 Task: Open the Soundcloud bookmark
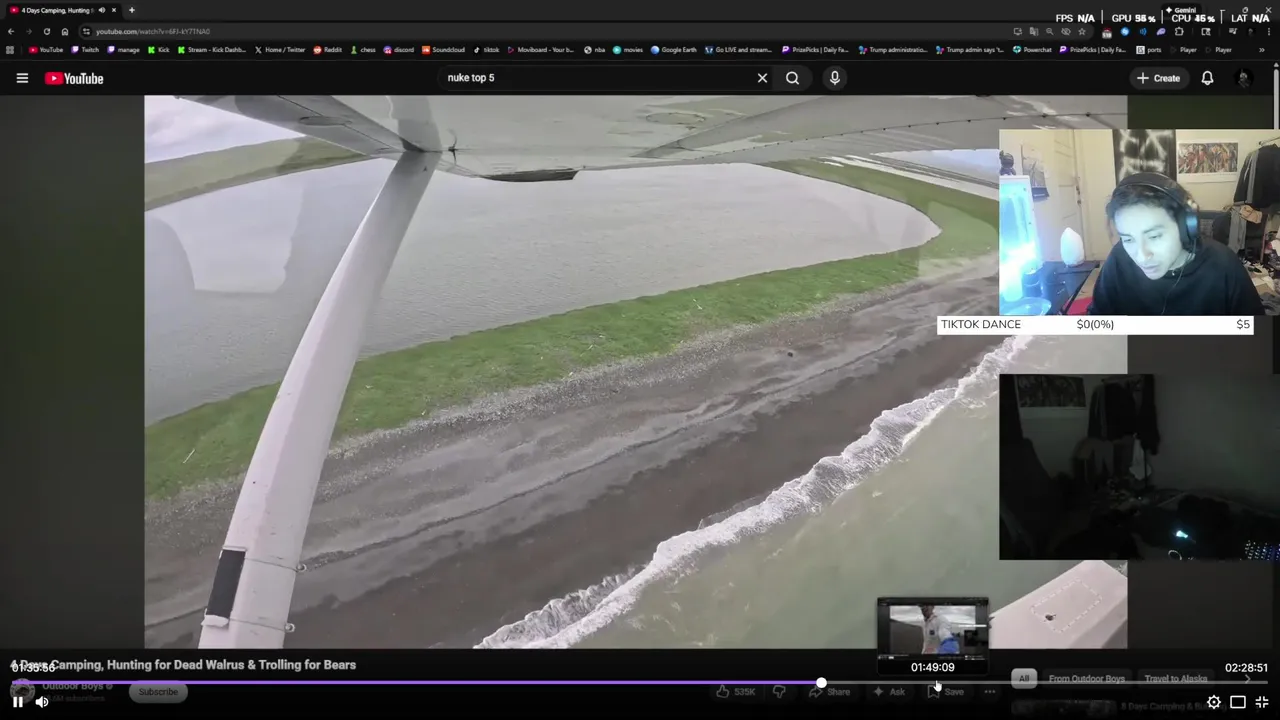pos(444,49)
